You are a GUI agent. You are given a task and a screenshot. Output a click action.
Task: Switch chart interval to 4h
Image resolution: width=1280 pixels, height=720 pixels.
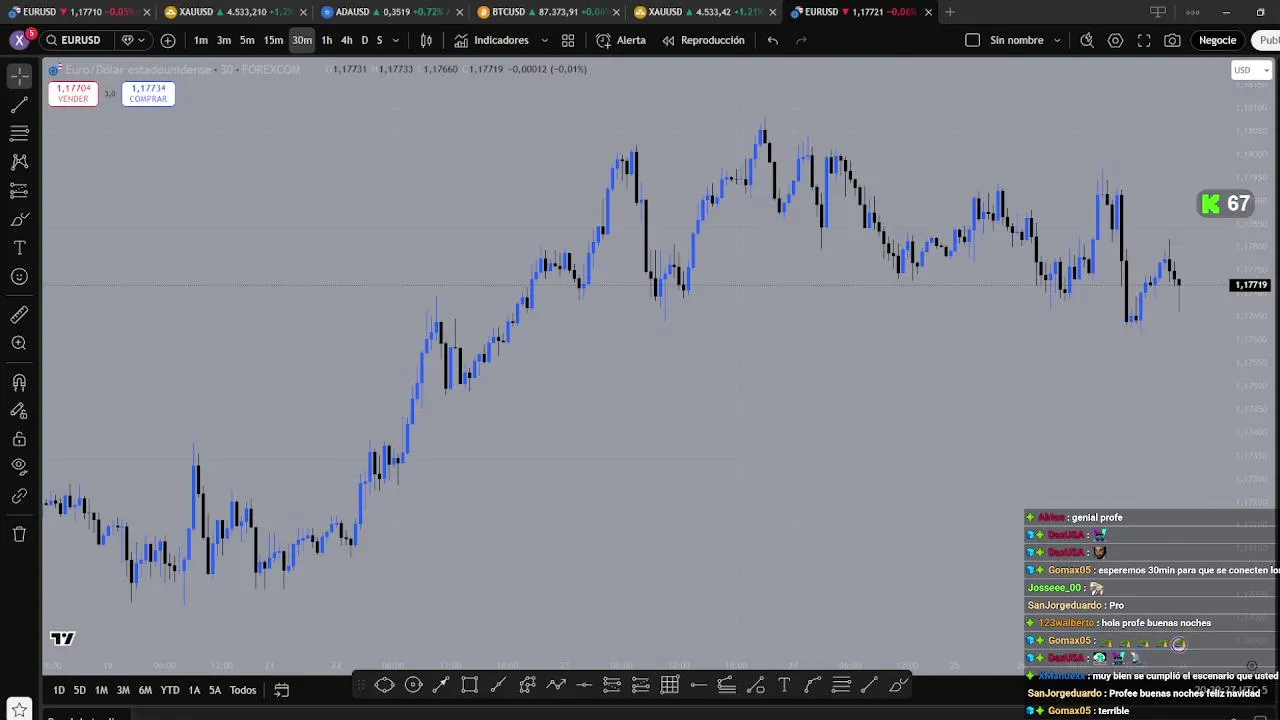[346, 40]
